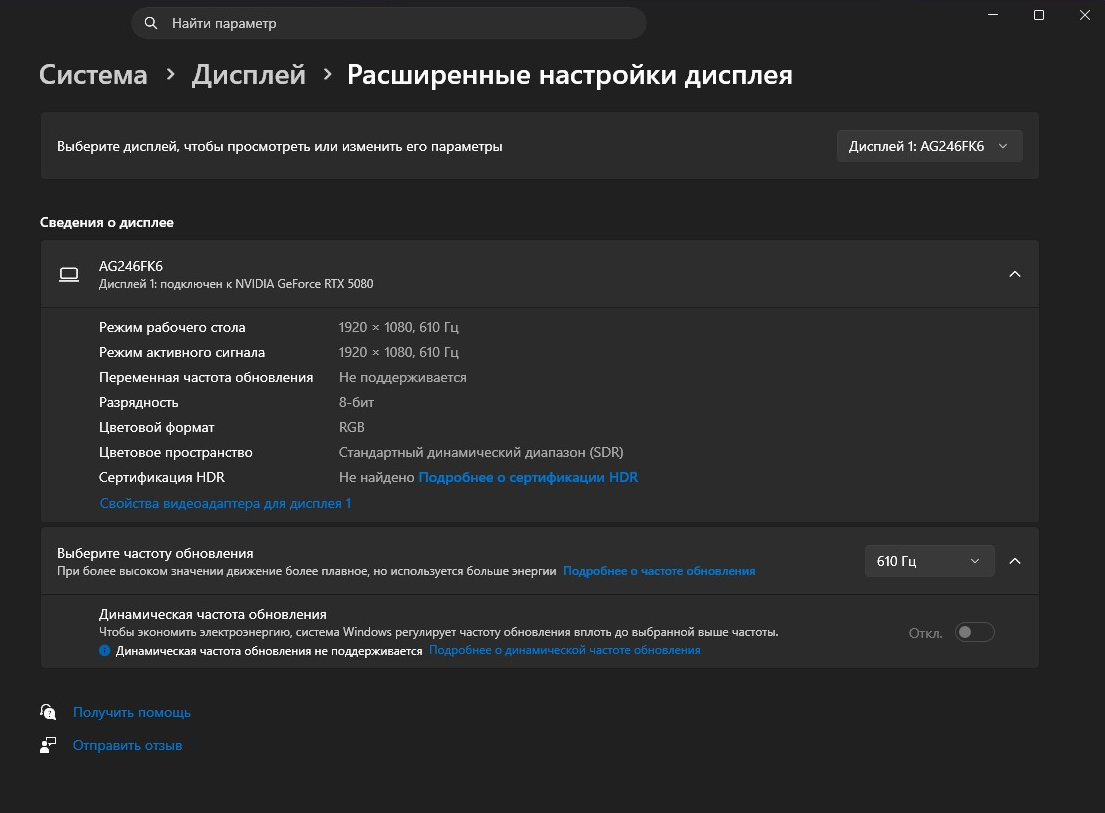The height and width of the screenshot is (813, 1105).
Task: Close the Settings window
Action: coord(1085,15)
